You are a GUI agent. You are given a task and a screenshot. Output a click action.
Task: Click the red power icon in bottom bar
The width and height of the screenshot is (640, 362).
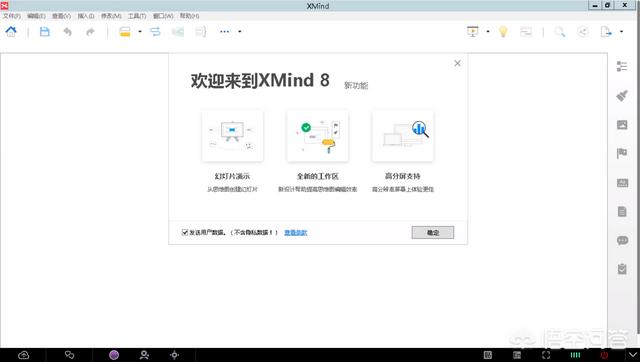click(604, 355)
